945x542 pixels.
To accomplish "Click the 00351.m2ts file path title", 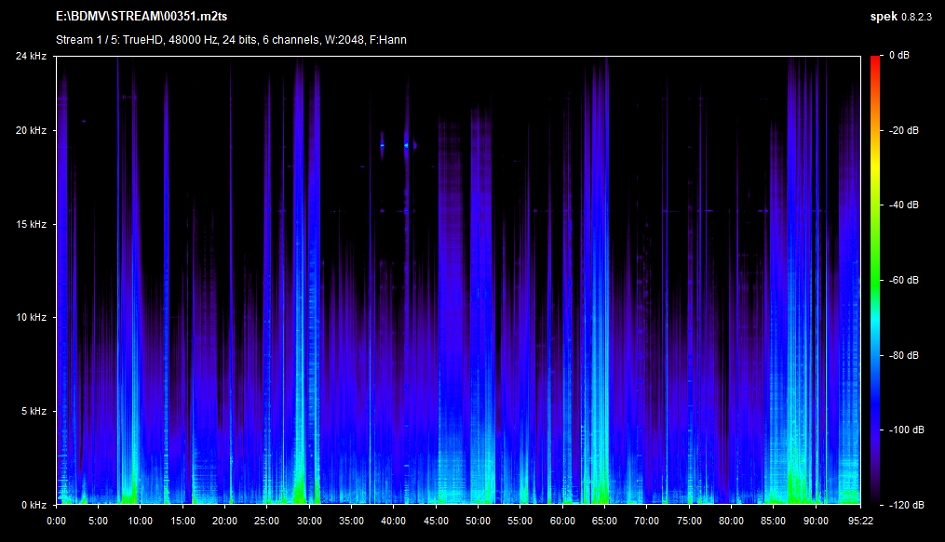I will [x=141, y=17].
